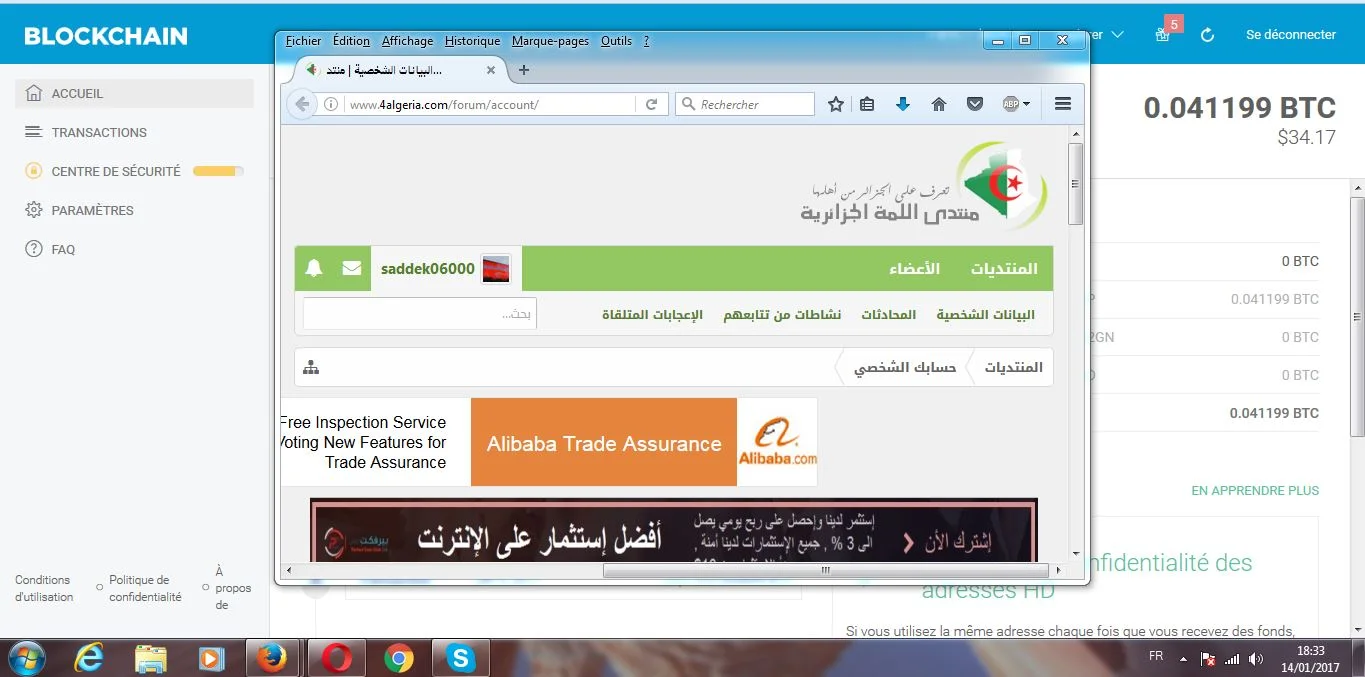Click the Firefox bookmark star icon
1365x677 pixels.
click(x=836, y=104)
